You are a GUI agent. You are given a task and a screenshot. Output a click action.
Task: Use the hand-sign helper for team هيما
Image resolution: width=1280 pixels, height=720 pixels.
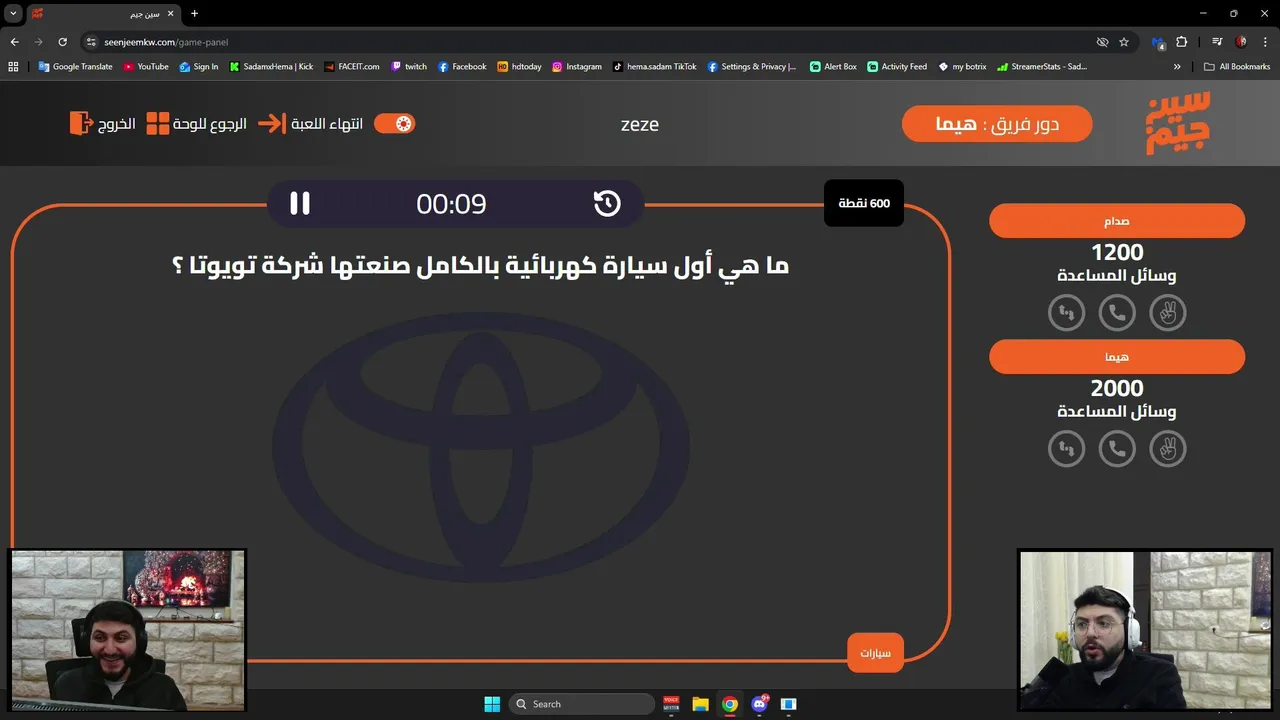click(x=1167, y=449)
